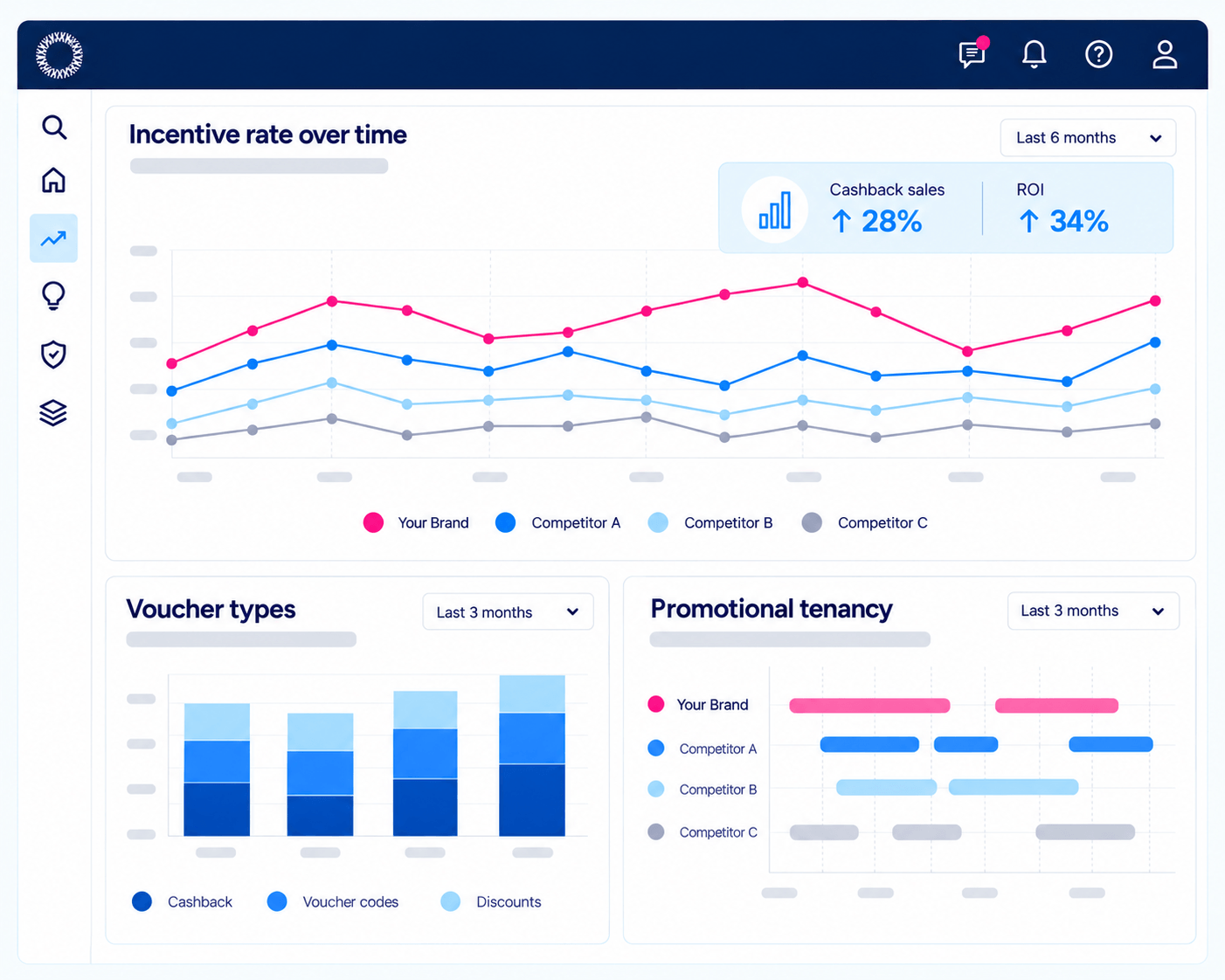Screen dimensions: 1225x980
Task: Open Promotional tenancy Last 3 months dropdown
Action: tap(1093, 611)
